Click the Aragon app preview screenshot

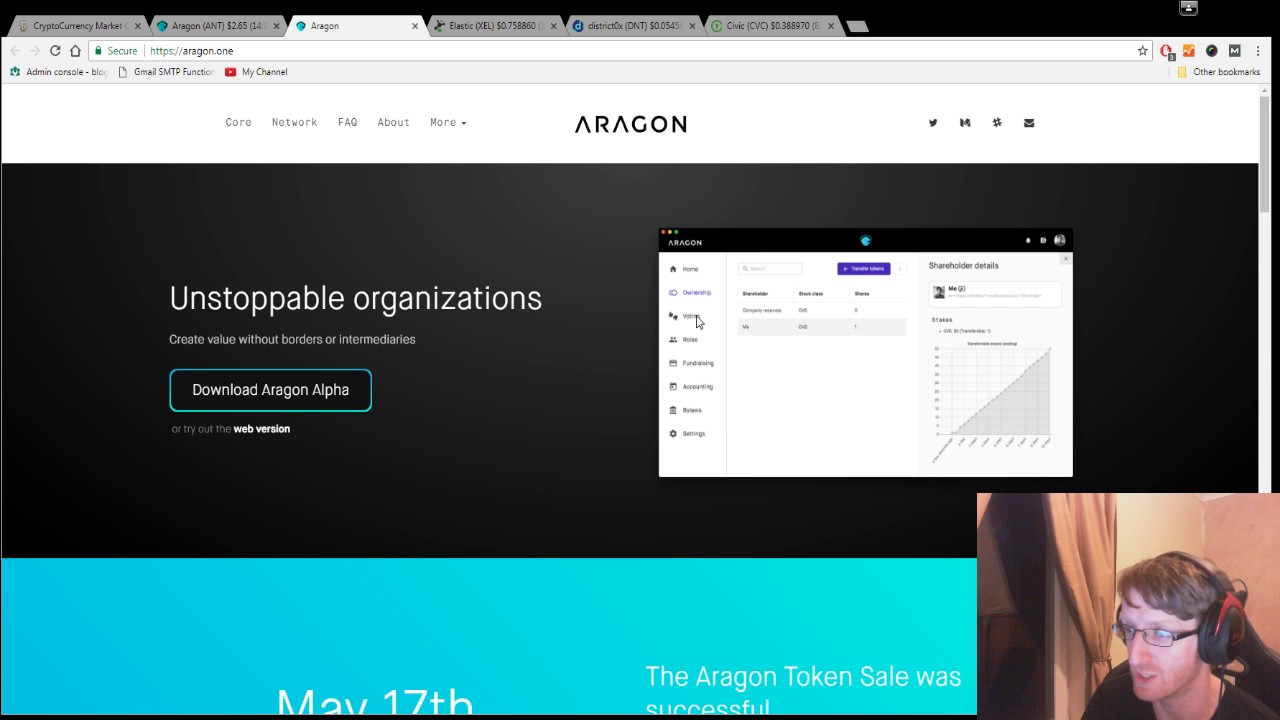point(865,353)
